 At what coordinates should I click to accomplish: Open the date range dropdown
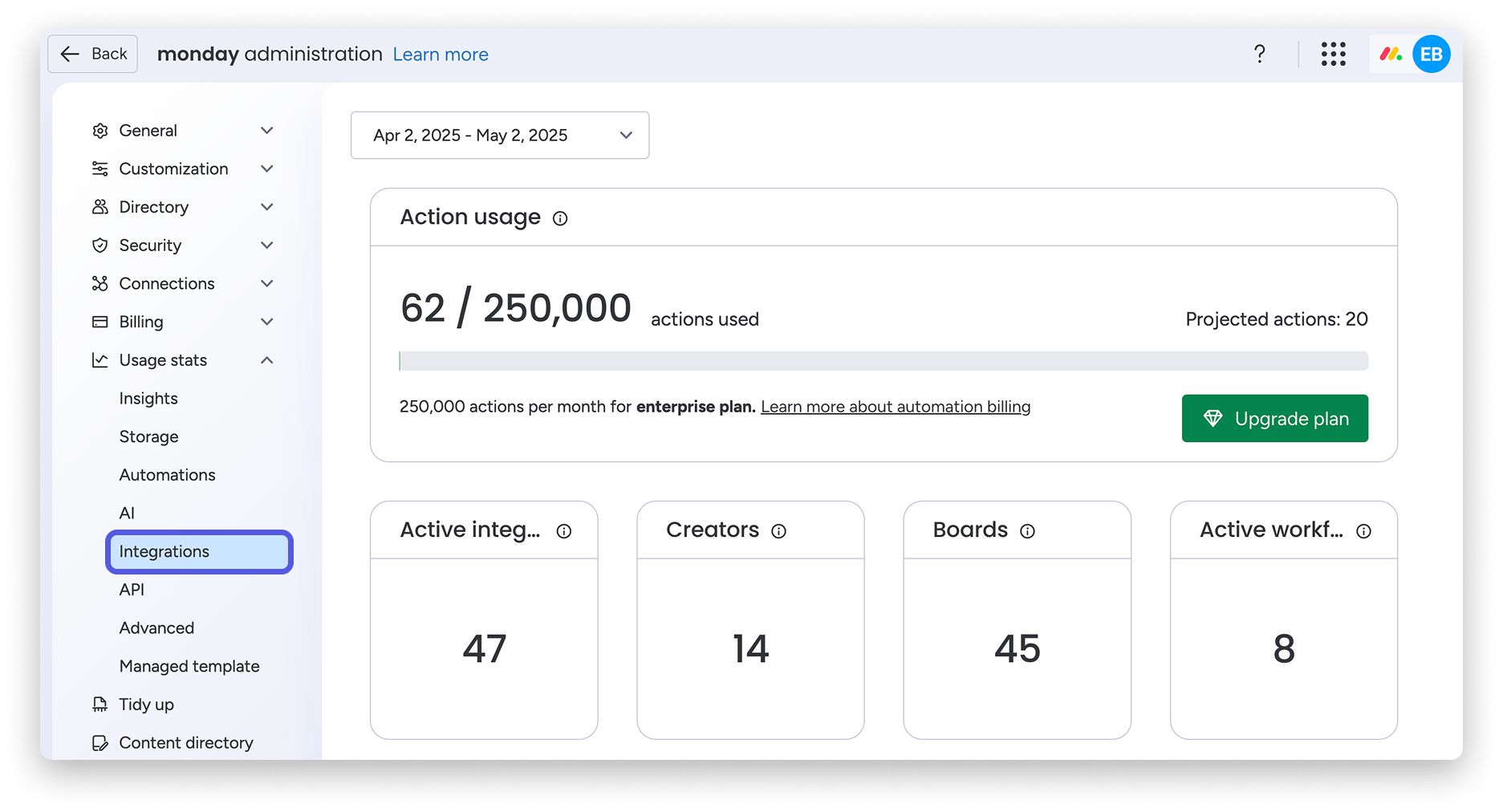[500, 135]
